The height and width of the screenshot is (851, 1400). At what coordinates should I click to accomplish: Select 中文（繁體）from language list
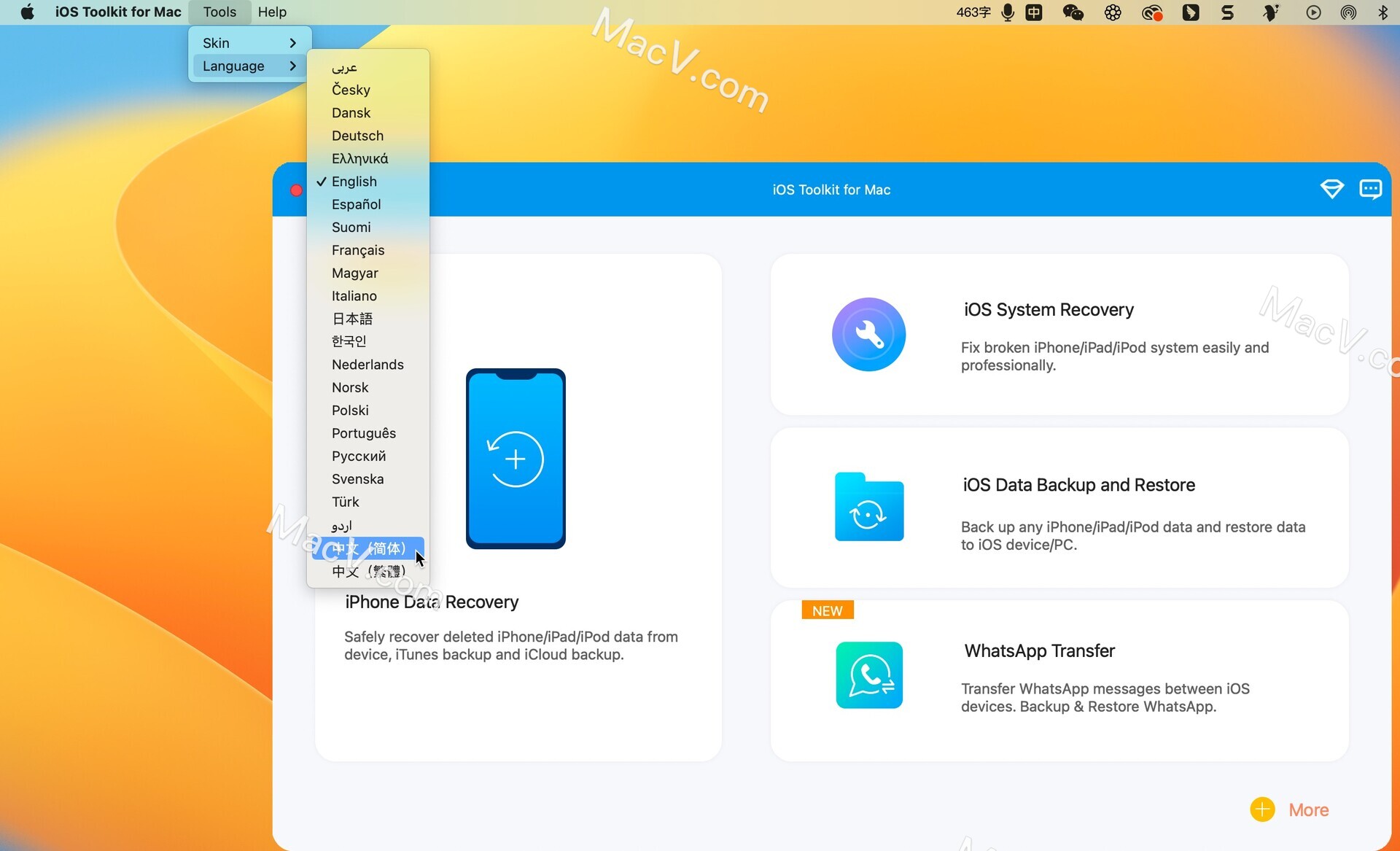[x=370, y=570]
